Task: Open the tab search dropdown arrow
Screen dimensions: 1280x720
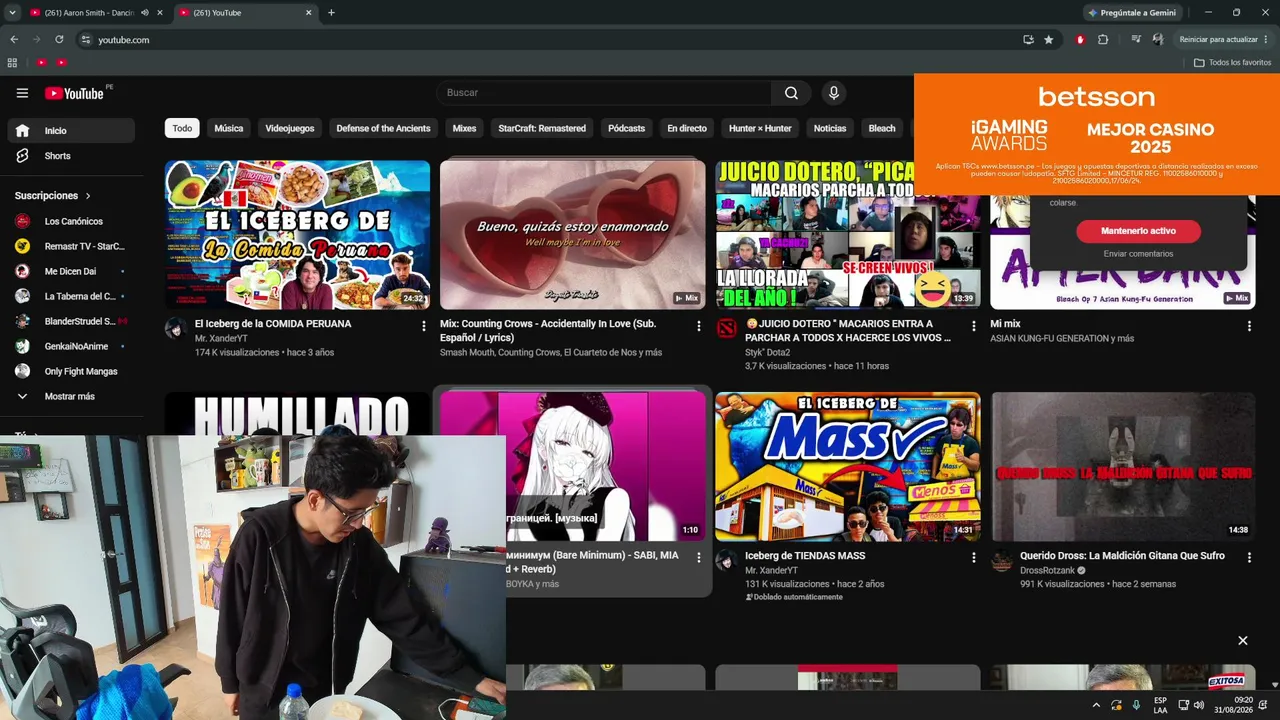Action: tap(12, 13)
